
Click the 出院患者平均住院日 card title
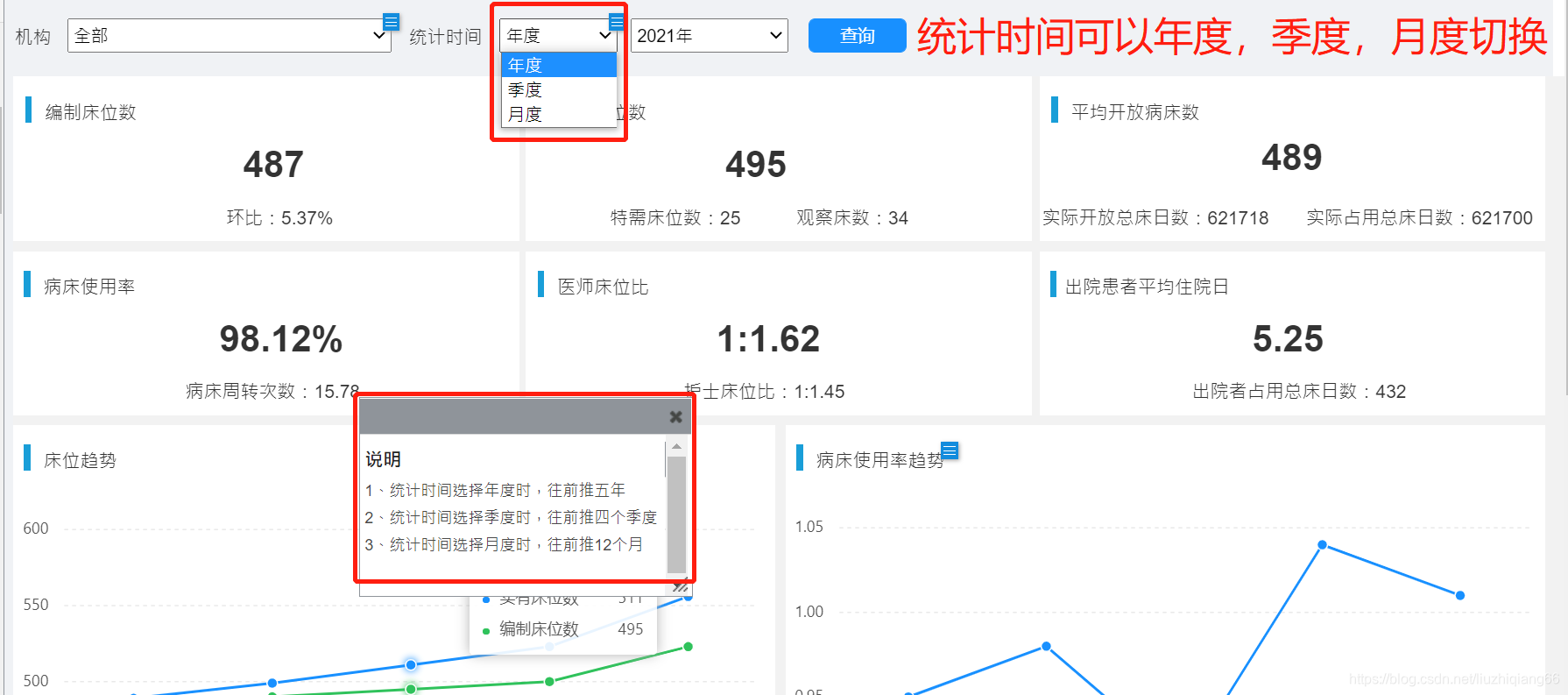1147,287
